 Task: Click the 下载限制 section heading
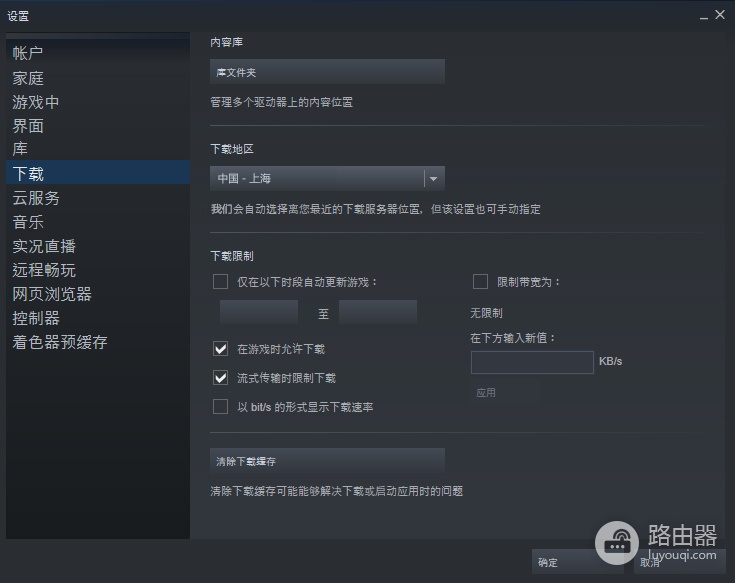[x=232, y=256]
